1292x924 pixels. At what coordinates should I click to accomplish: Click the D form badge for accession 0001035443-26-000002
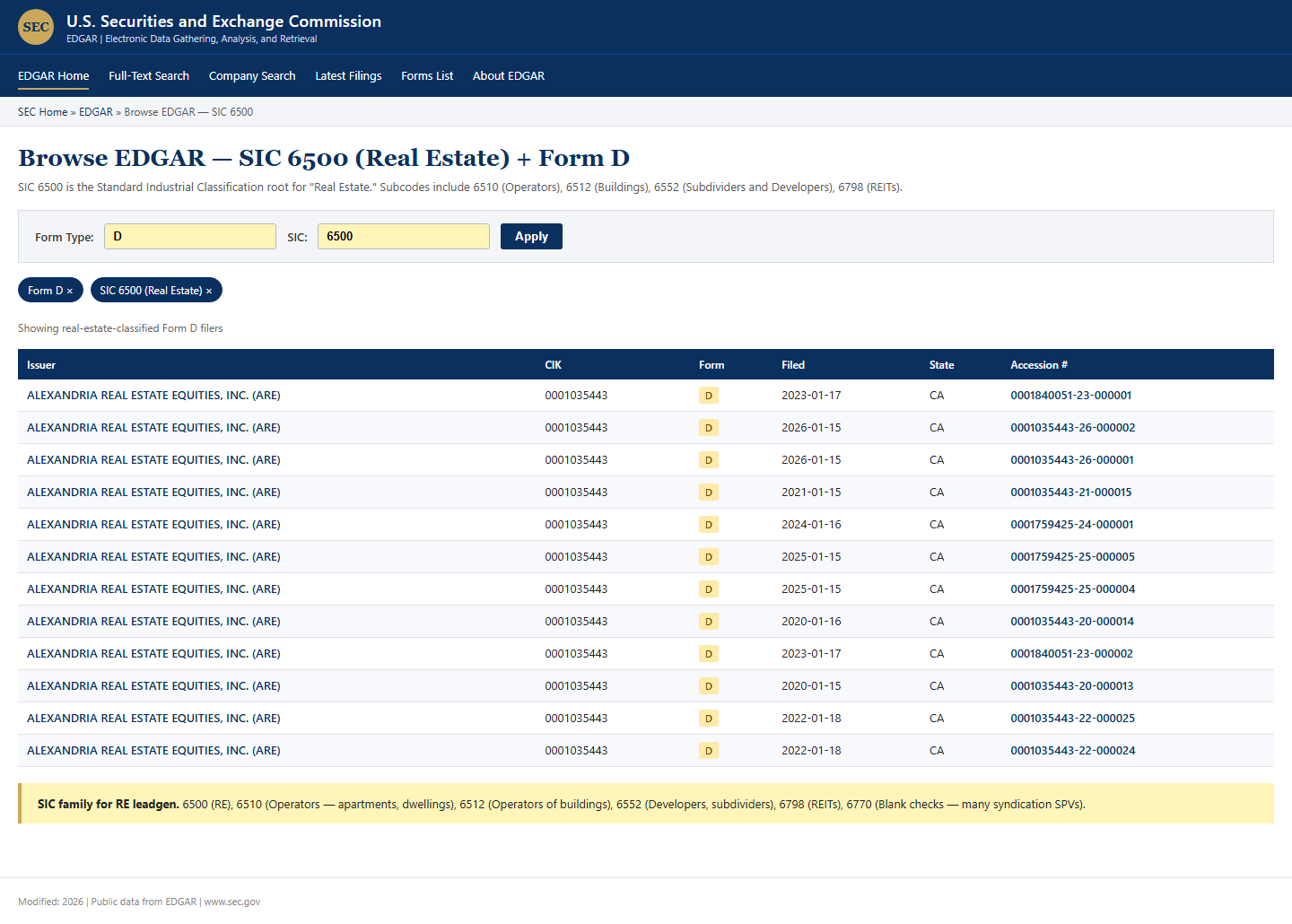[x=709, y=428]
